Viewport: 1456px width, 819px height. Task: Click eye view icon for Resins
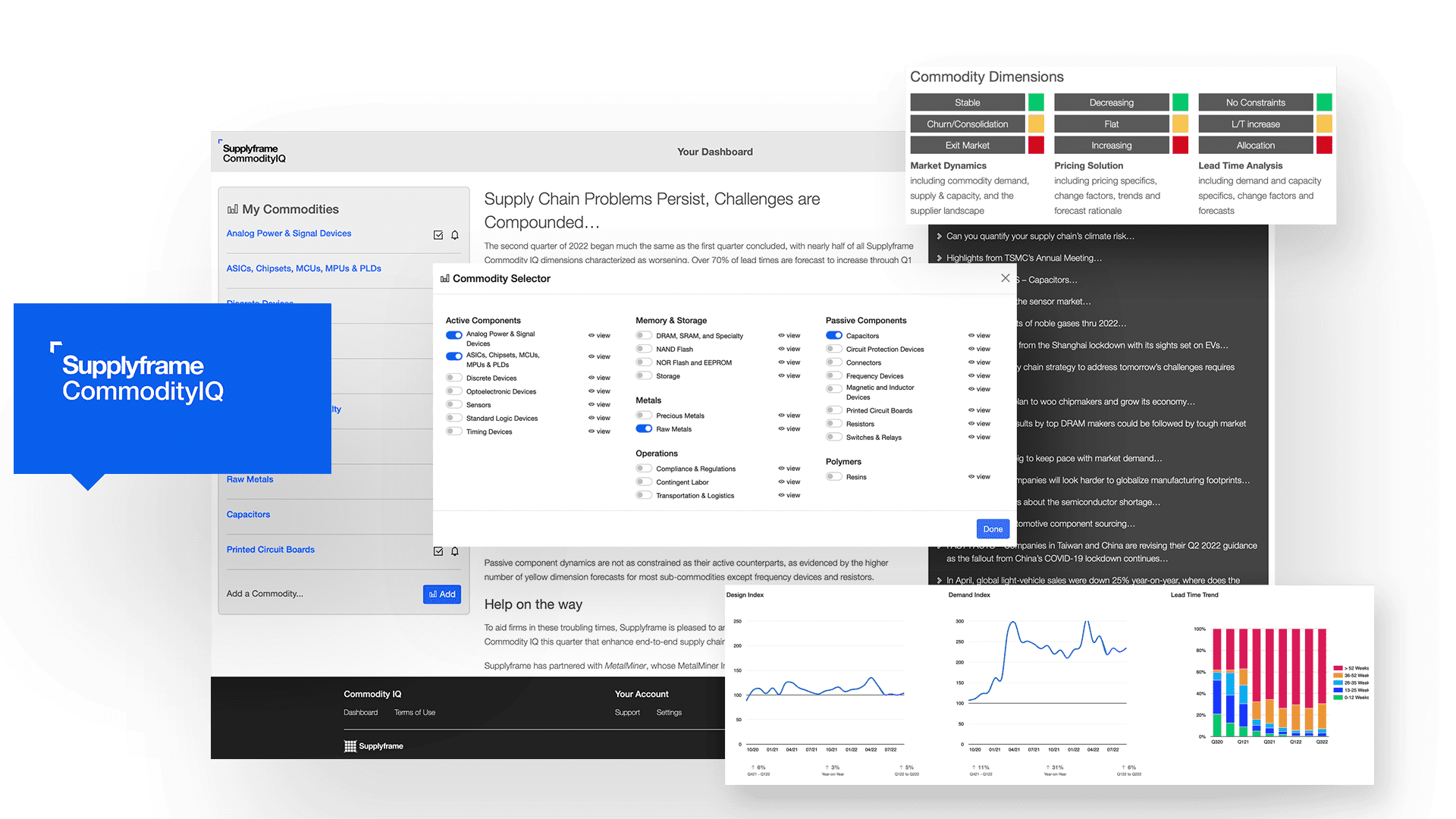tap(972, 477)
